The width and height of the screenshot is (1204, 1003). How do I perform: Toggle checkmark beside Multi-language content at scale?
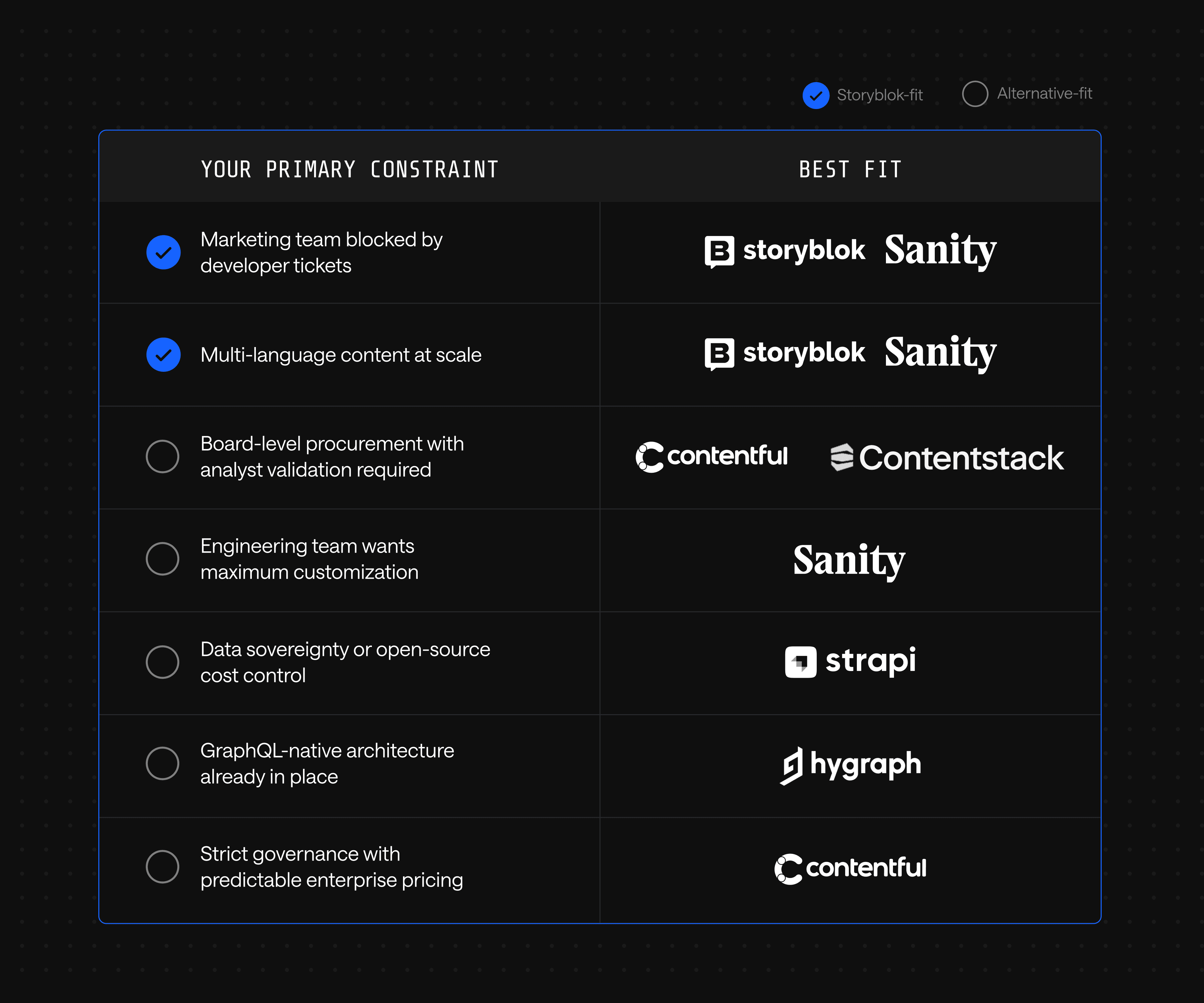[x=164, y=355]
